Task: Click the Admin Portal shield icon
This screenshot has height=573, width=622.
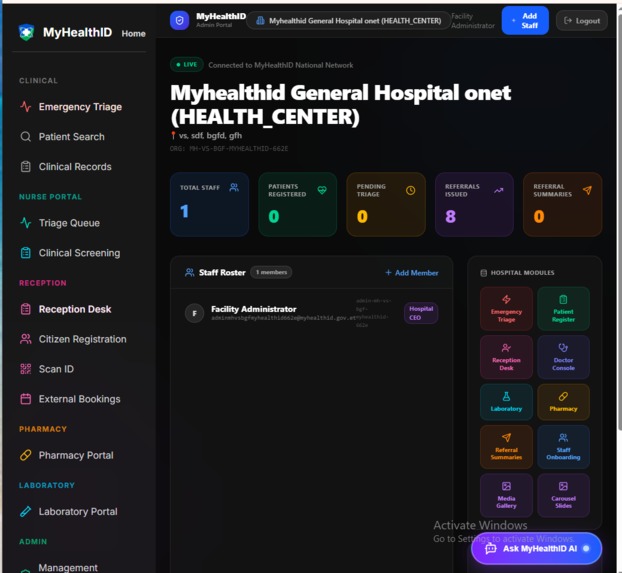Action: tap(180, 20)
